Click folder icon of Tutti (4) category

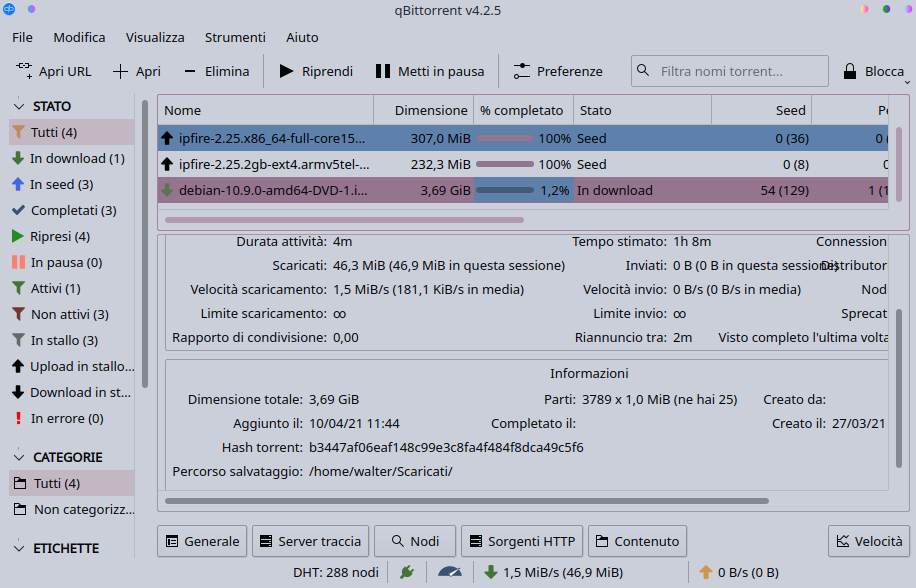[20, 483]
